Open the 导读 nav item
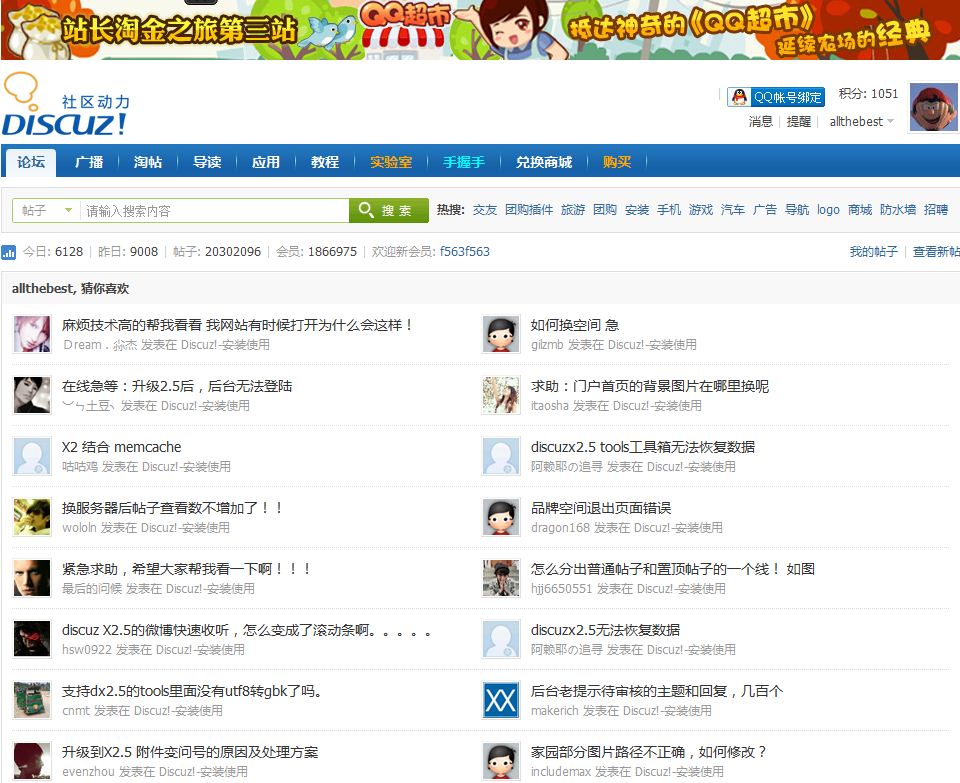Viewport: 960px width, 783px height. pyautogui.click(x=207, y=162)
